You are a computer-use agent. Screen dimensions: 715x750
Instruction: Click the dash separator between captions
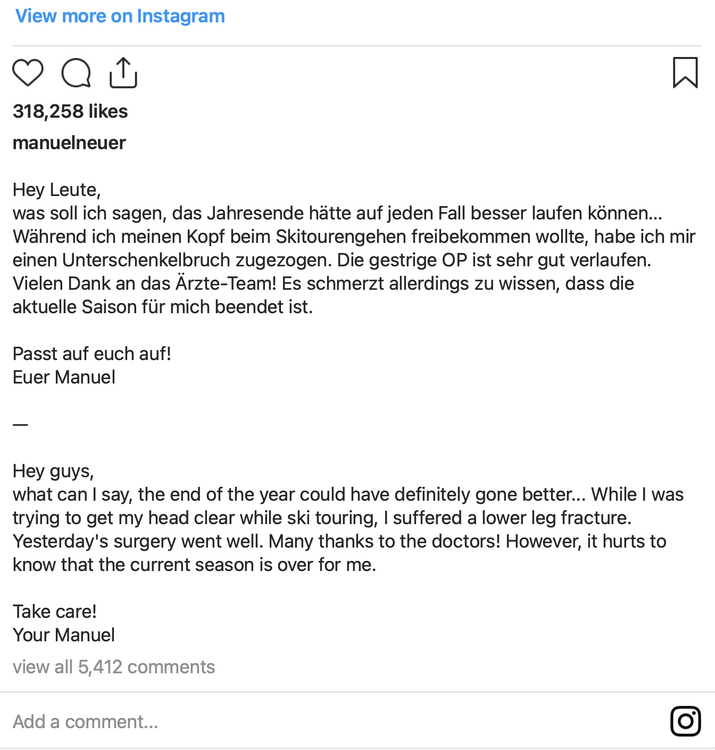tap(20, 424)
